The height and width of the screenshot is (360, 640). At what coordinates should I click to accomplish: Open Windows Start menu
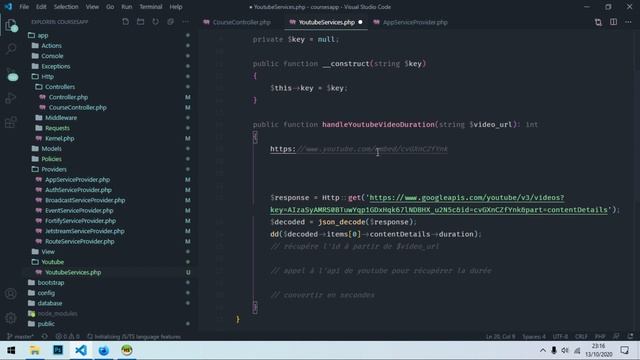pyautogui.click(x=11, y=350)
